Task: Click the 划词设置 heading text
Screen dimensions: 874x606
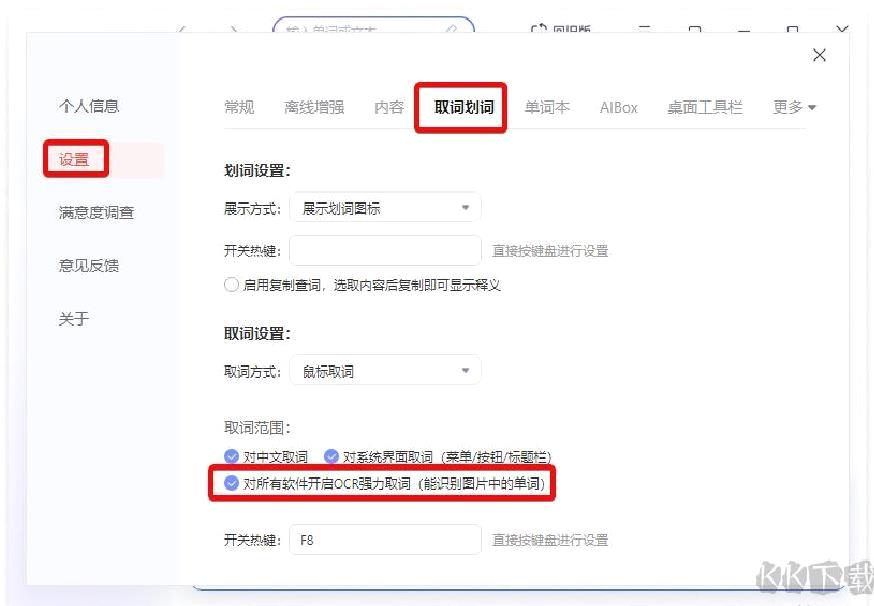Action: pyautogui.click(x=257, y=171)
